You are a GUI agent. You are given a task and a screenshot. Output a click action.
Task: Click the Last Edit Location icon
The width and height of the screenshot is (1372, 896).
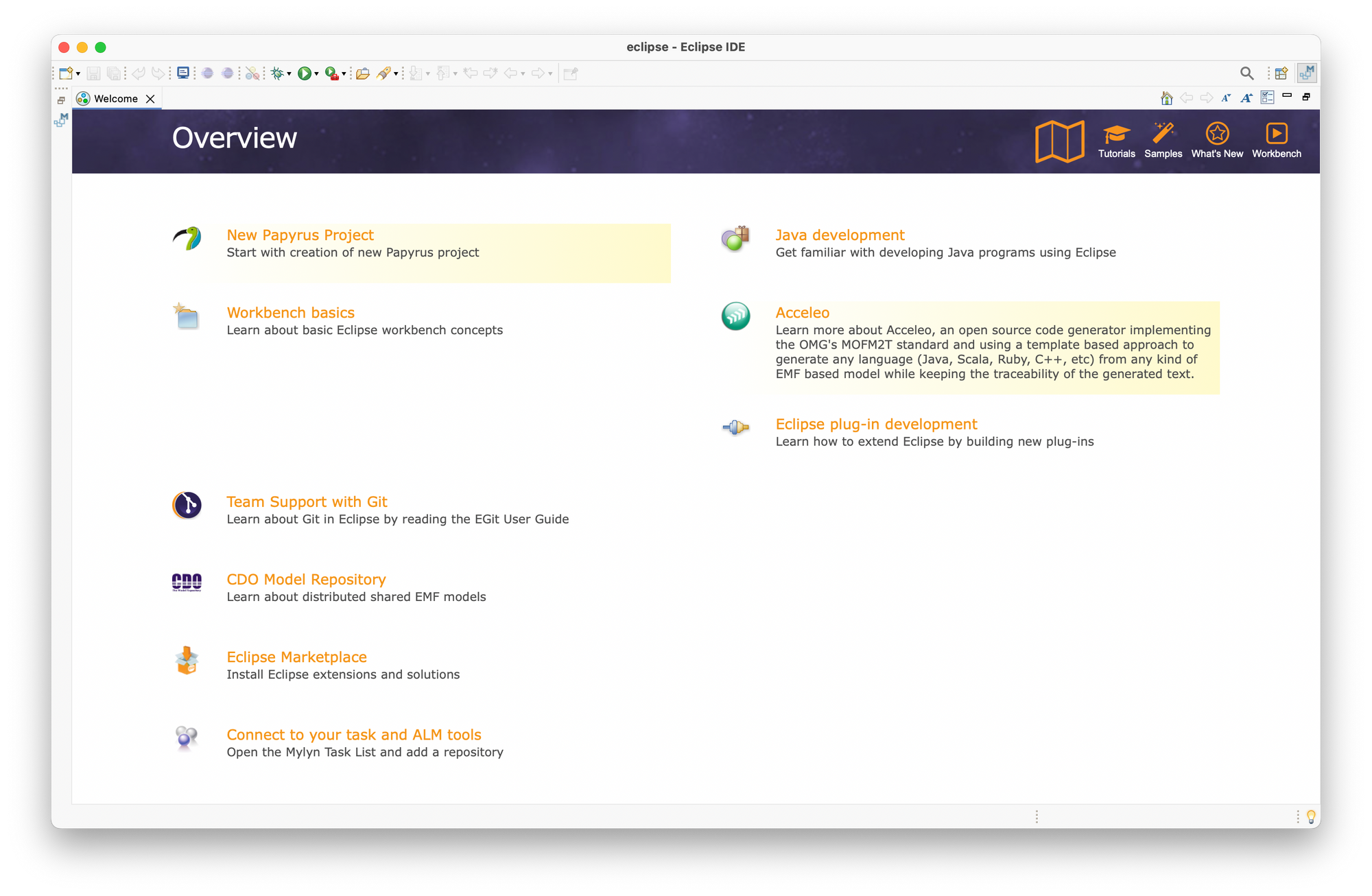(471, 73)
